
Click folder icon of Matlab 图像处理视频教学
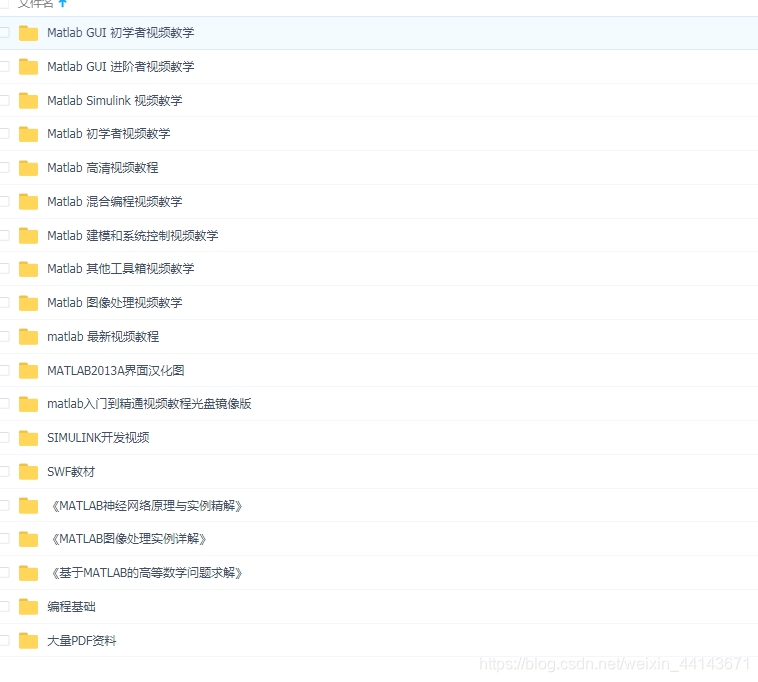pyautogui.click(x=29, y=303)
